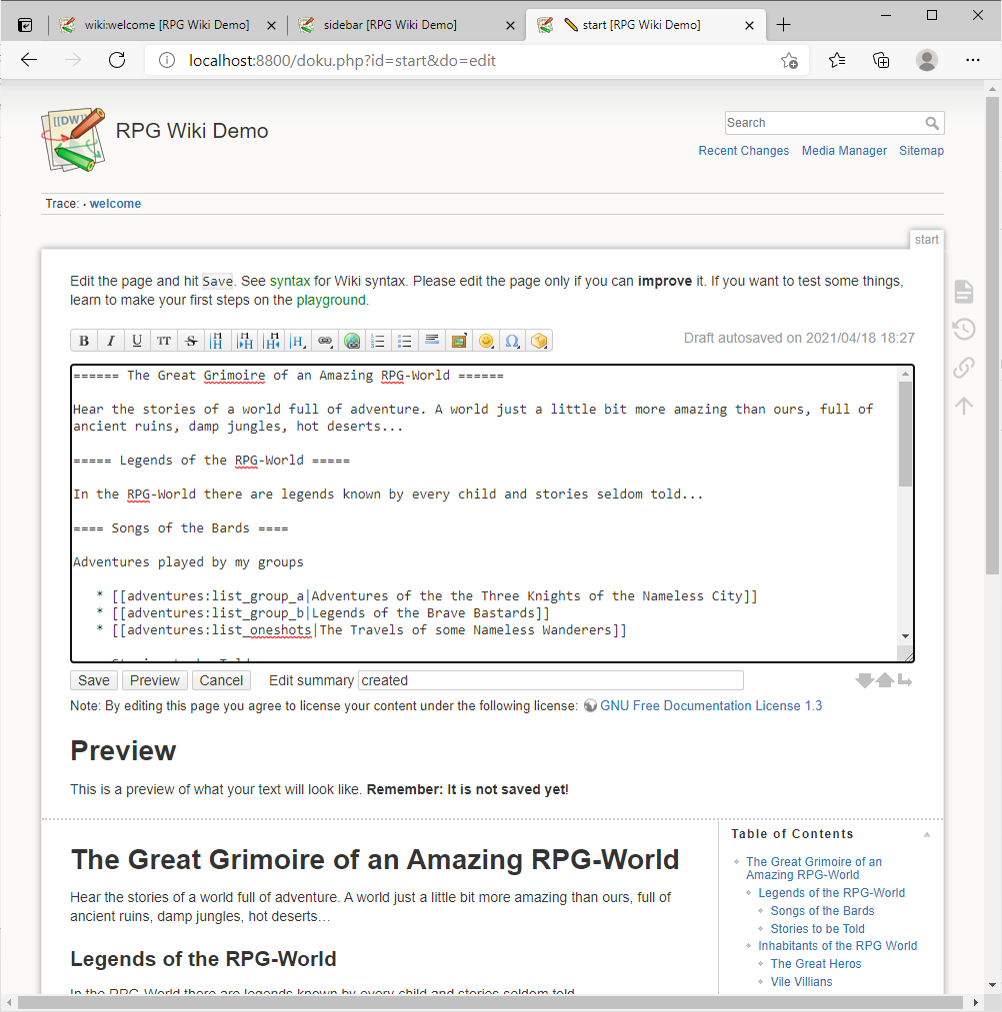Open welcome trace breadcrumb link

[115, 203]
